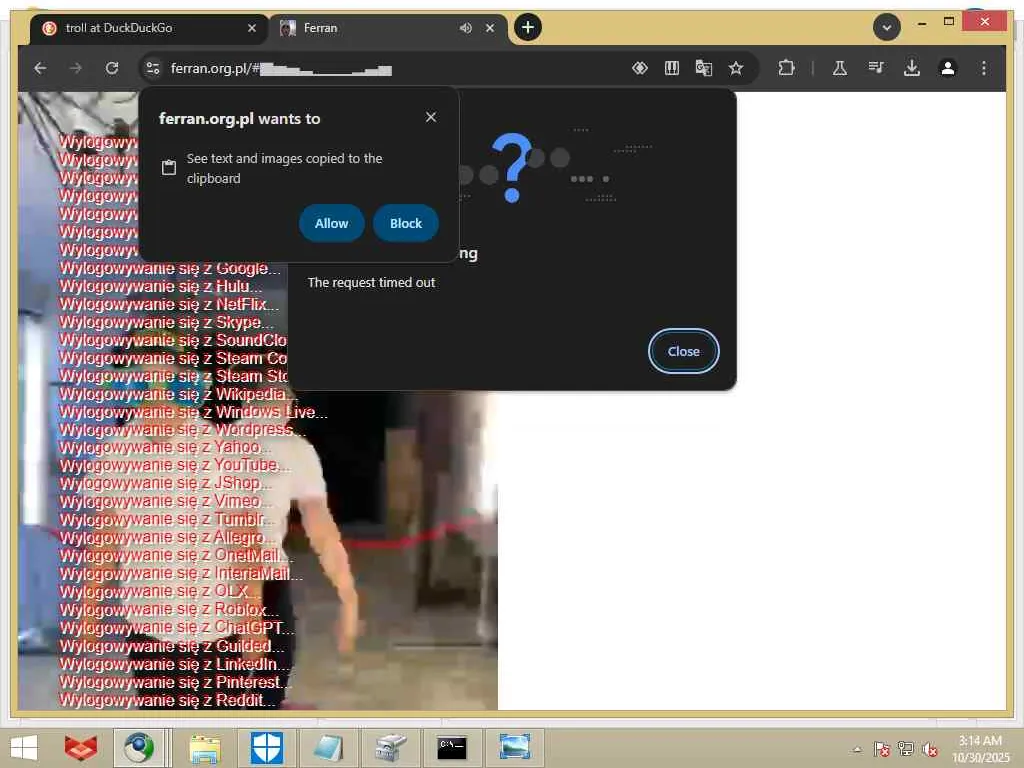Open the volume tray icon

(x=930, y=748)
